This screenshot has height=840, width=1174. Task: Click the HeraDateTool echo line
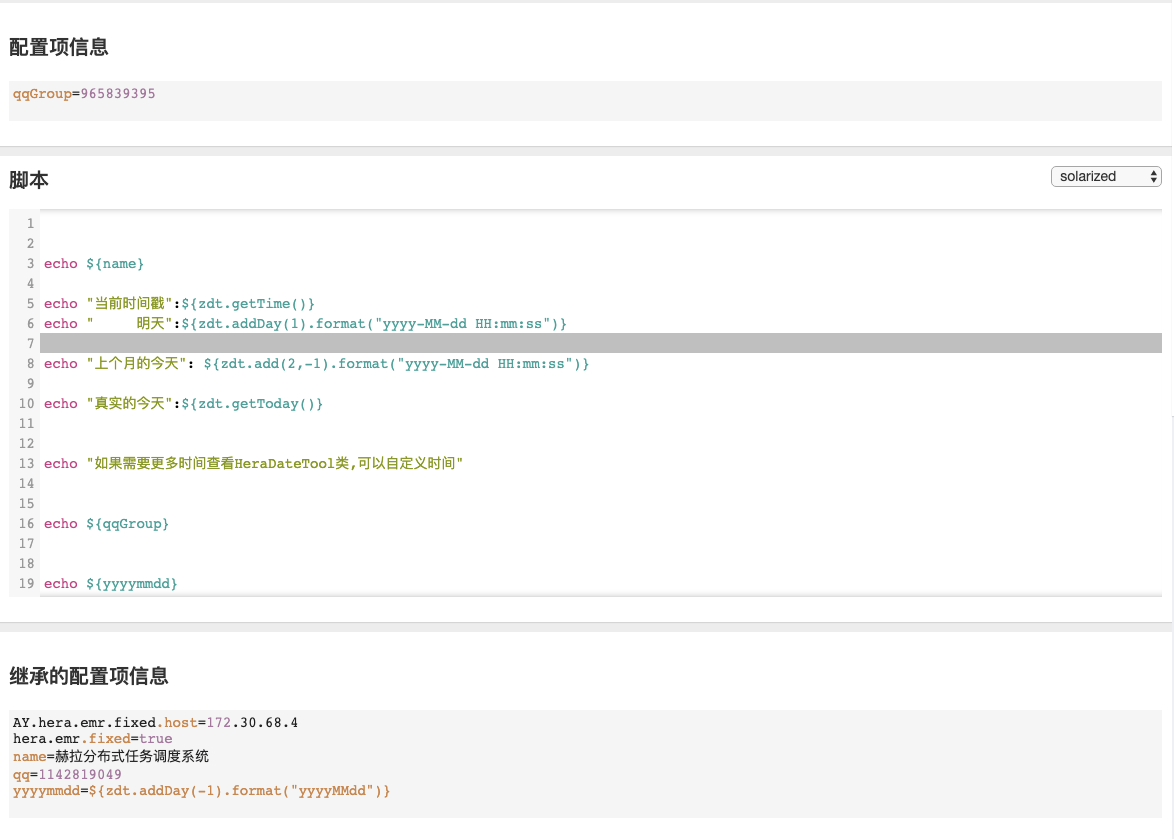(x=253, y=463)
